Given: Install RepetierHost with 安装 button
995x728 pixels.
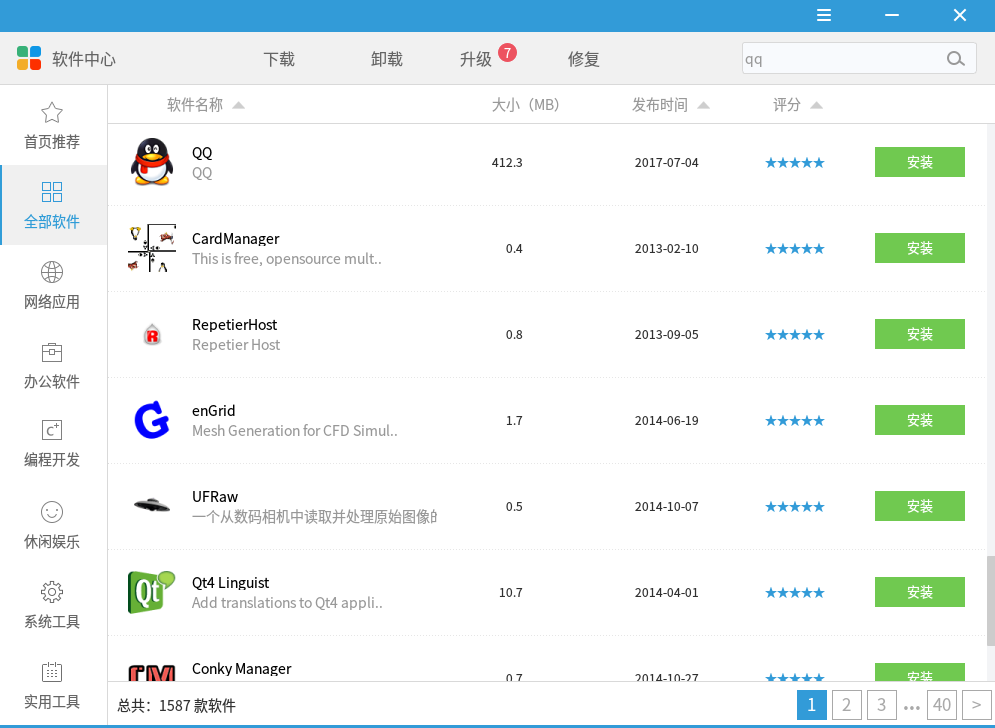Looking at the screenshot, I should (x=919, y=334).
